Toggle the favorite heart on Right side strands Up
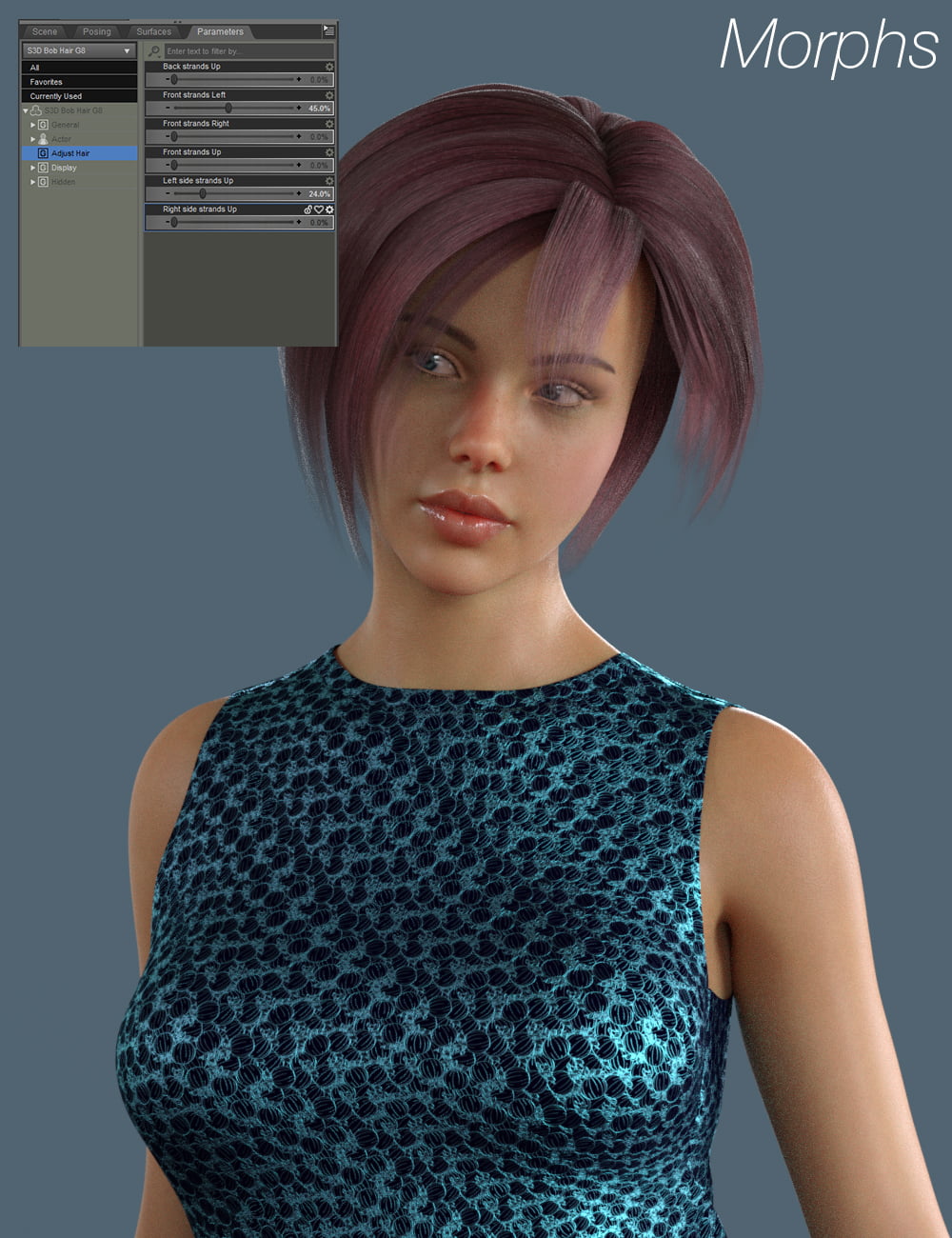 (x=317, y=209)
